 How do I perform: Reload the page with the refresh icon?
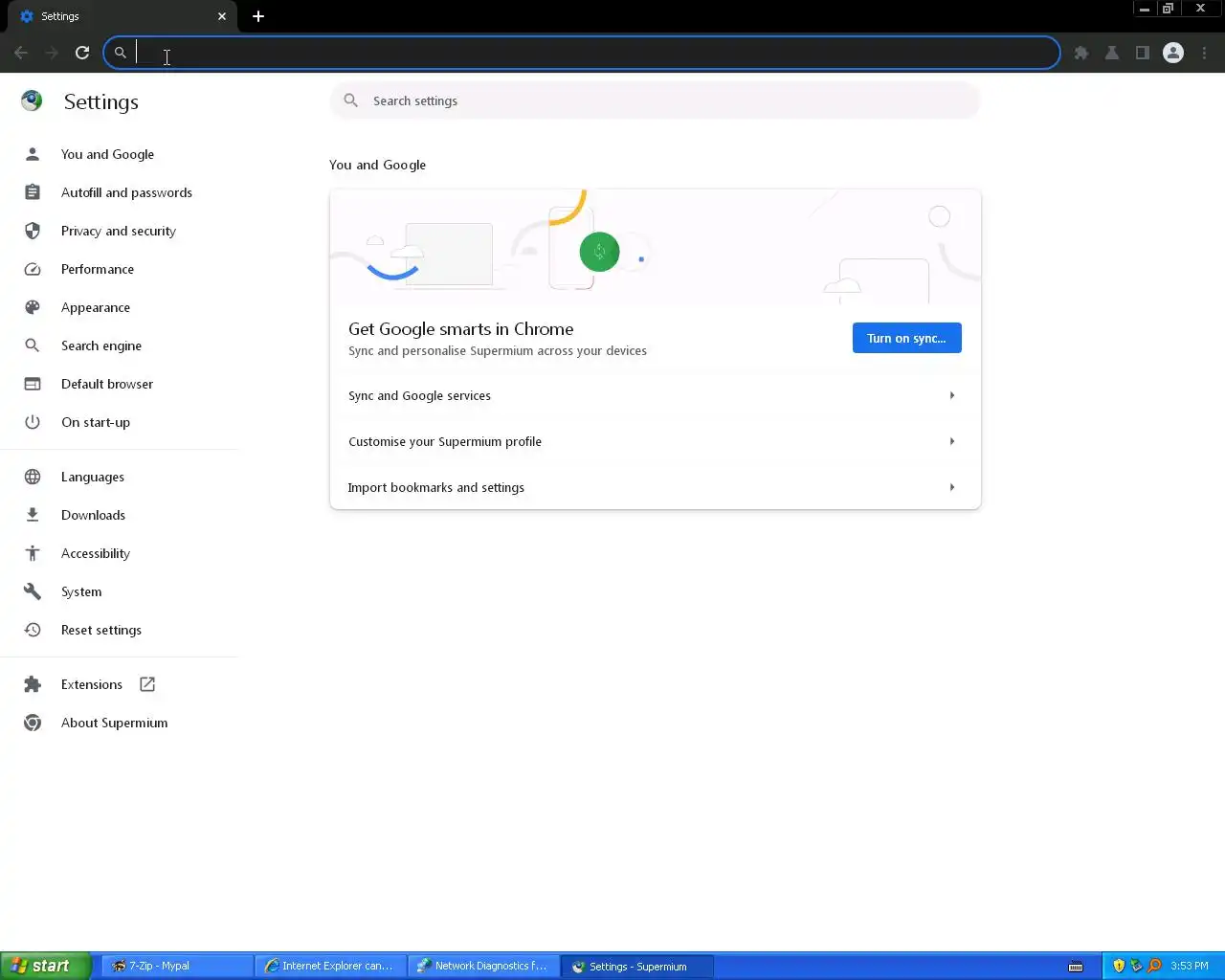(82, 53)
